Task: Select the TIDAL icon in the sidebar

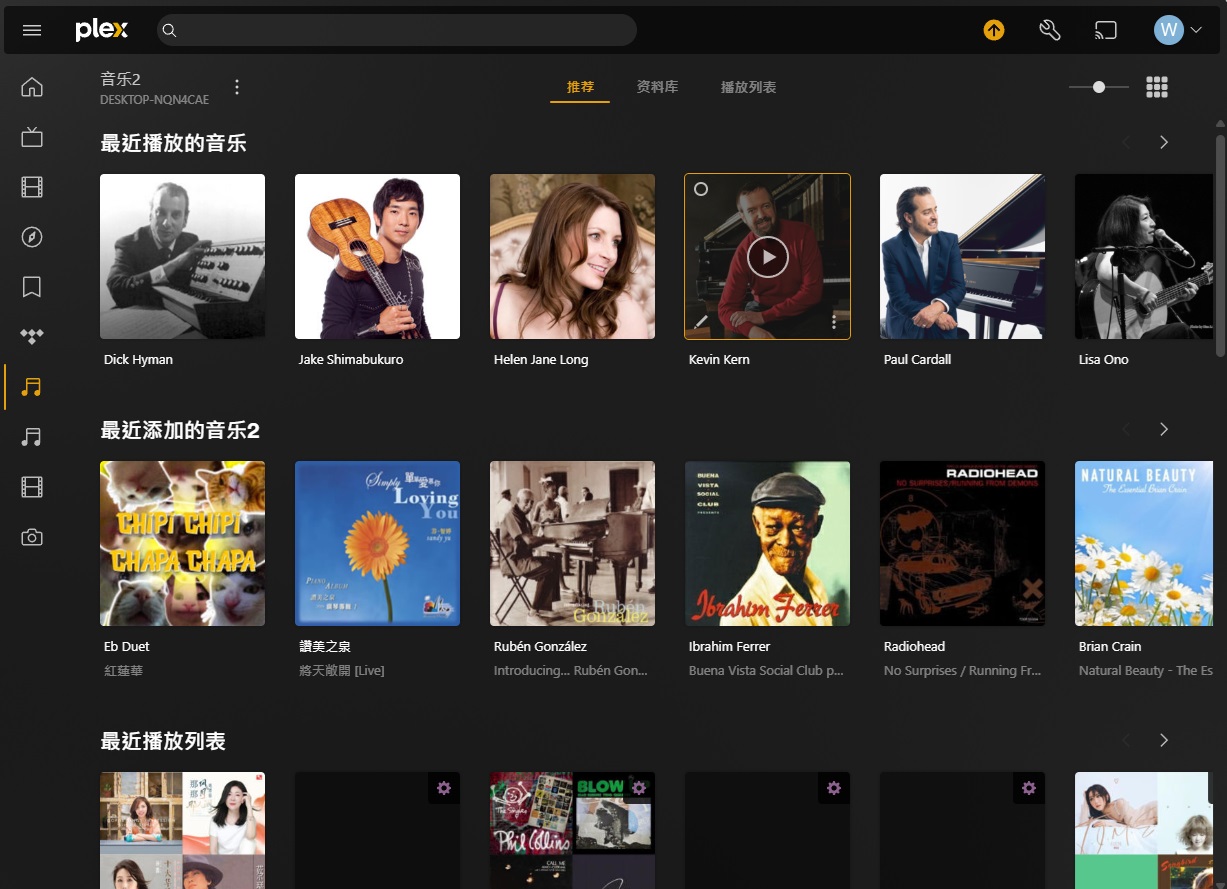Action: point(32,337)
